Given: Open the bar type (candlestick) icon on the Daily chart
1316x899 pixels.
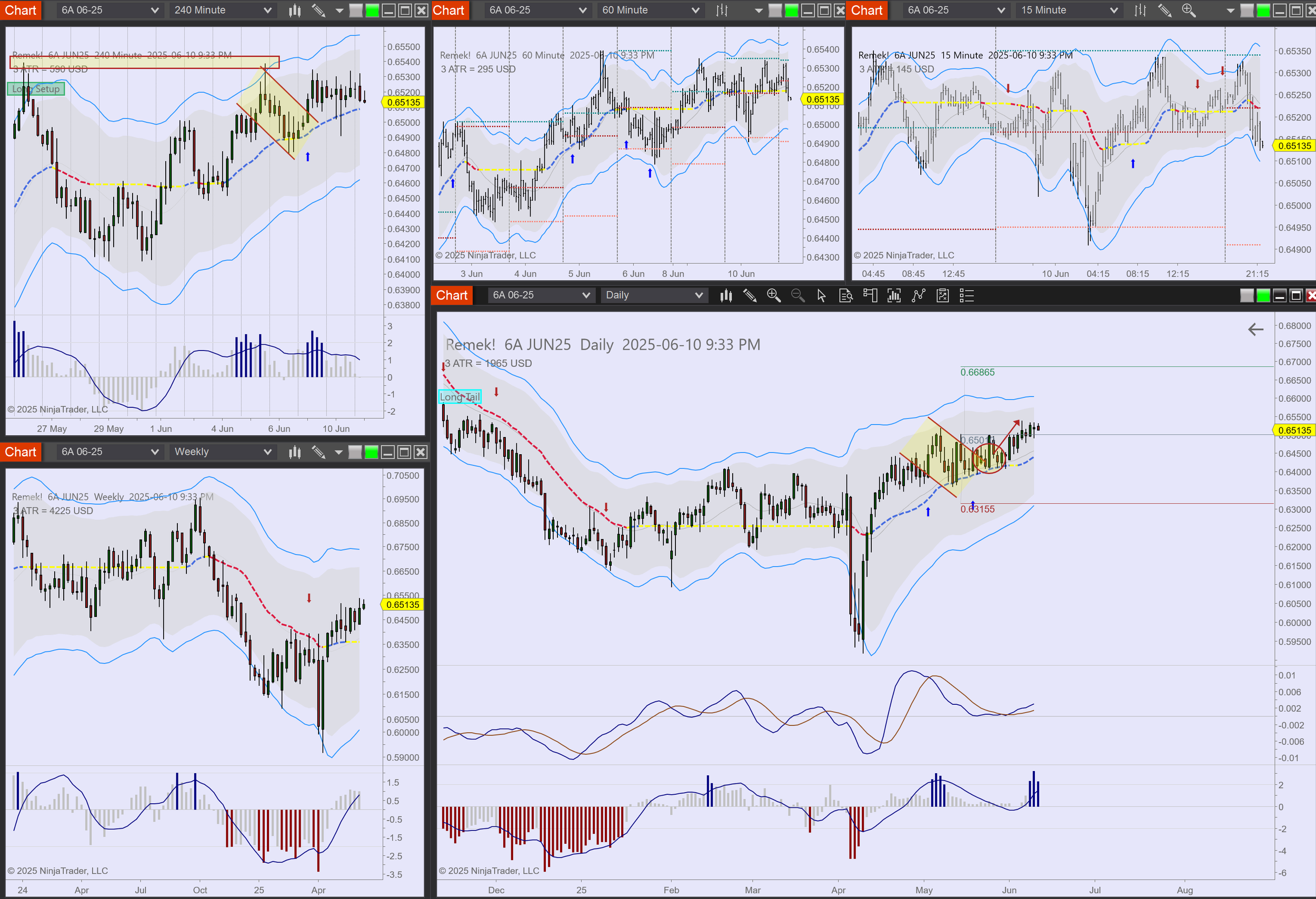Looking at the screenshot, I should (x=726, y=295).
